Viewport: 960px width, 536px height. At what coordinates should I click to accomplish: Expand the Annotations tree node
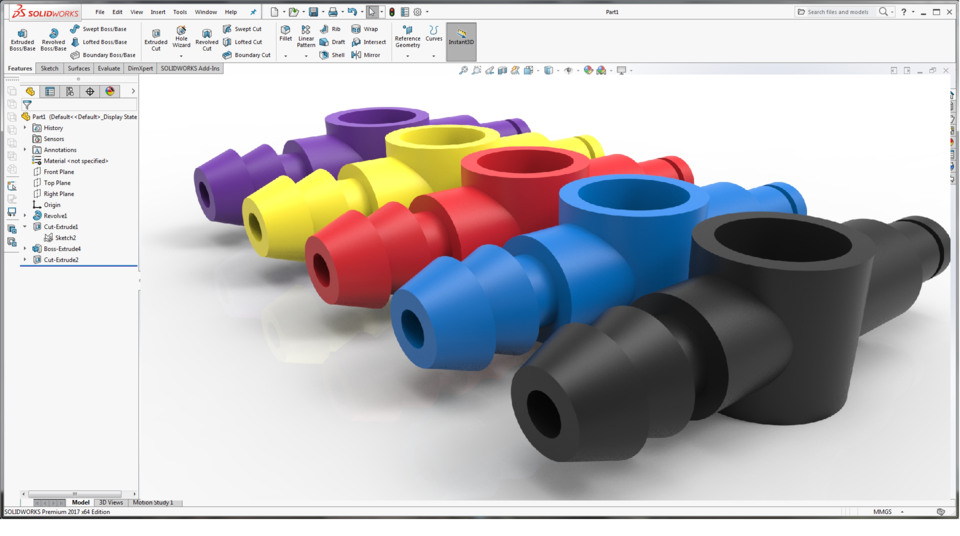(25, 149)
